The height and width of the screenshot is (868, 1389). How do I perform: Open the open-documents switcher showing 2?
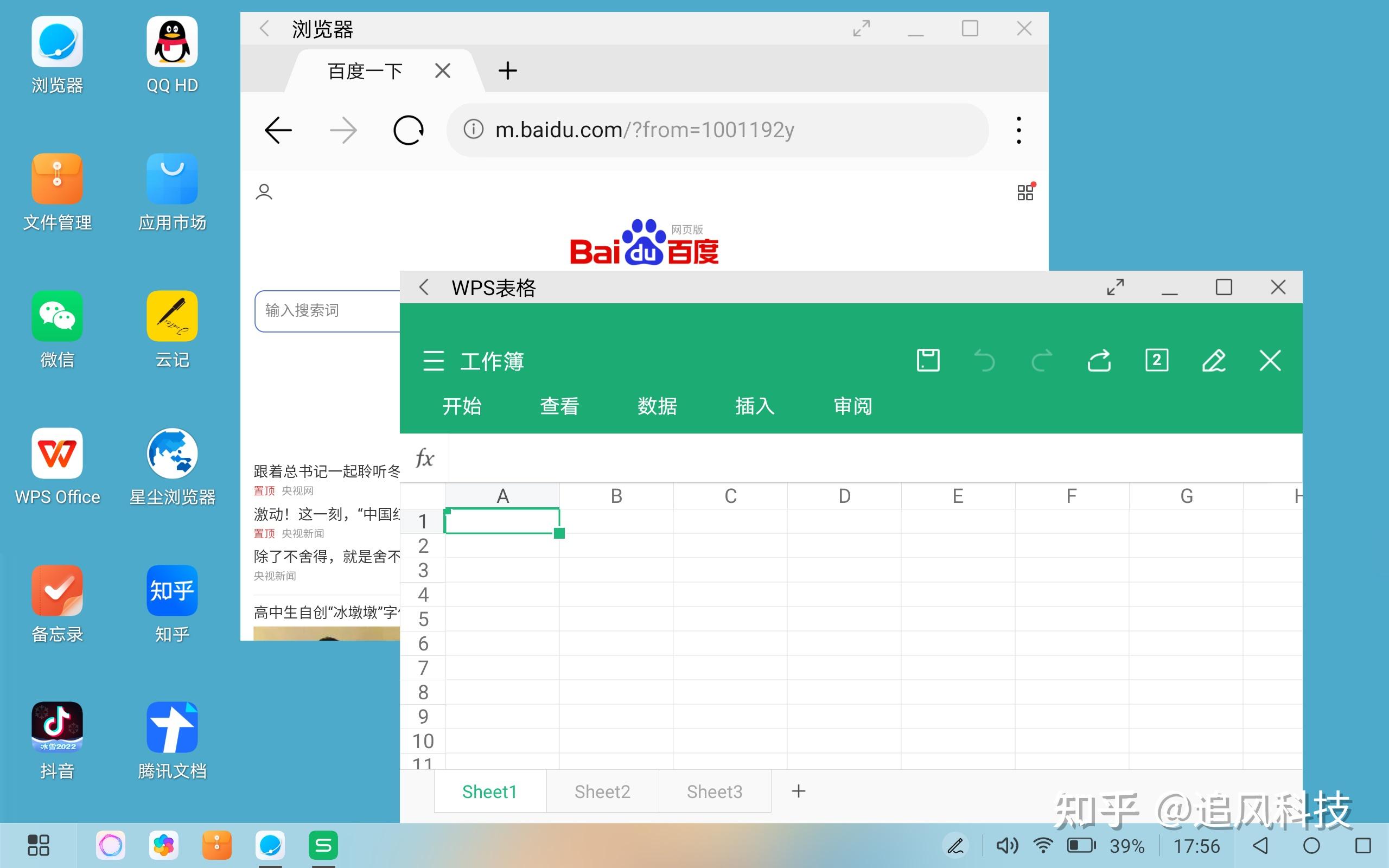1157,361
